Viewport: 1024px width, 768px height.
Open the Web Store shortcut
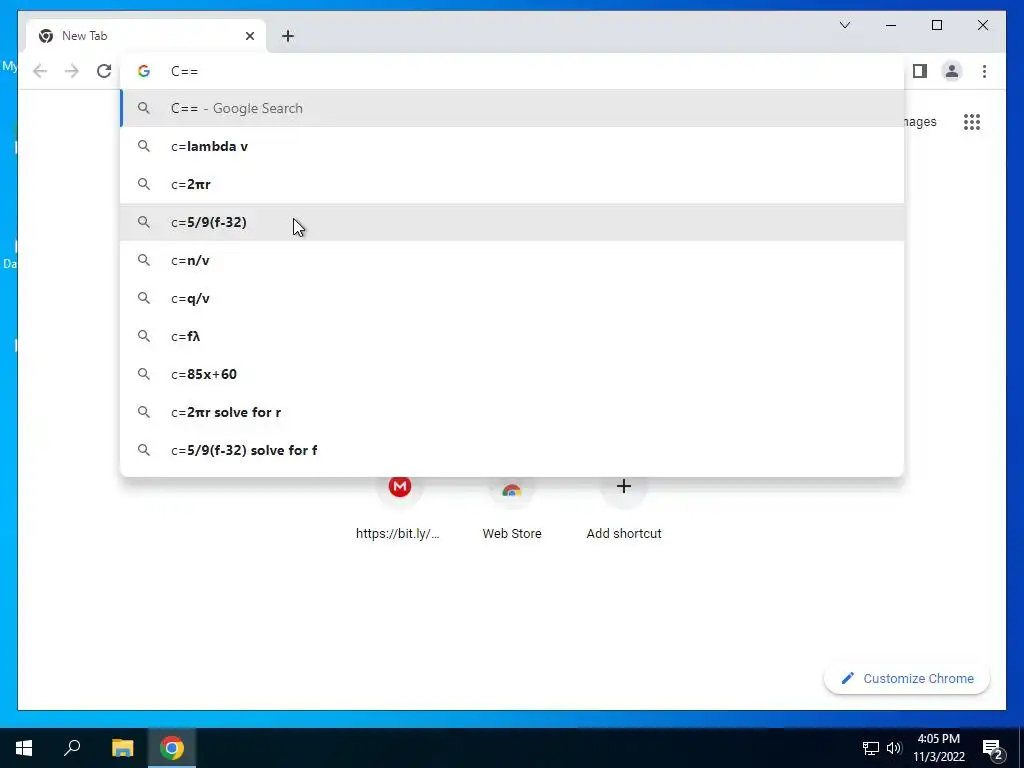[x=511, y=507]
